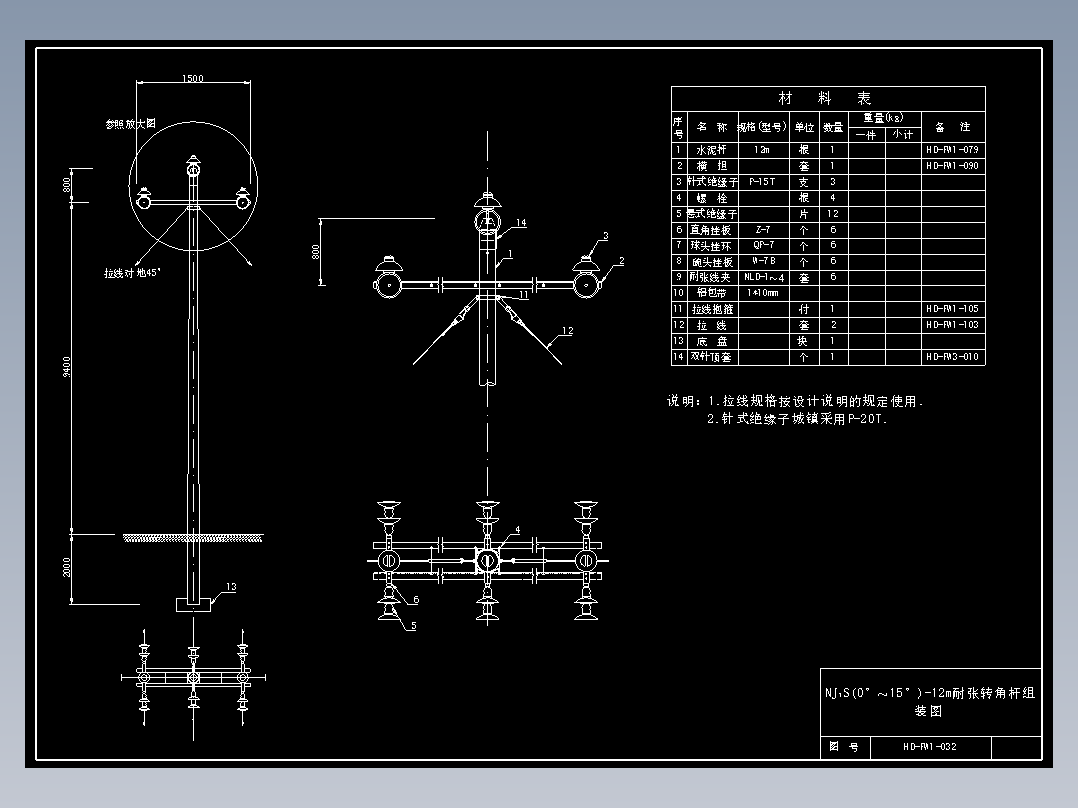Viewport: 1078px width, 808px height.
Task: Click the drawing title 'NJ₁S(0°~15°)-12m耐张转角杆组装图'
Action: 930,701
